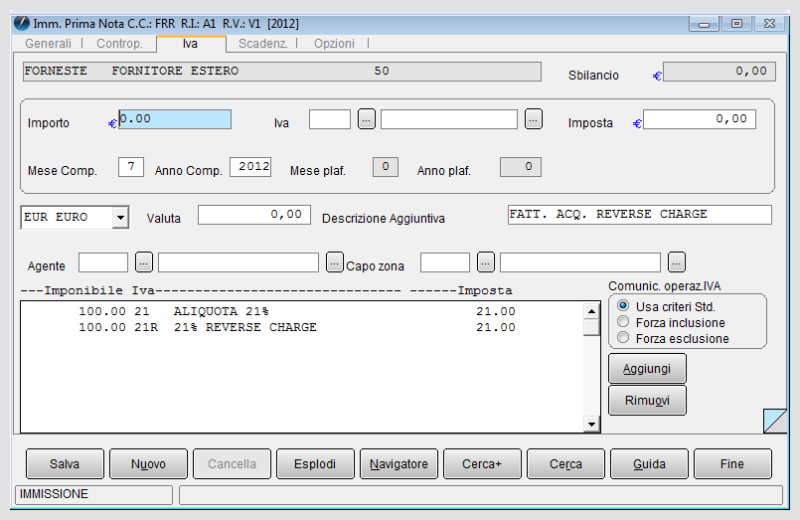Screen dimensions: 800x520
Task: Open the Capo zona code lookup button
Action: pyautogui.click(x=486, y=262)
